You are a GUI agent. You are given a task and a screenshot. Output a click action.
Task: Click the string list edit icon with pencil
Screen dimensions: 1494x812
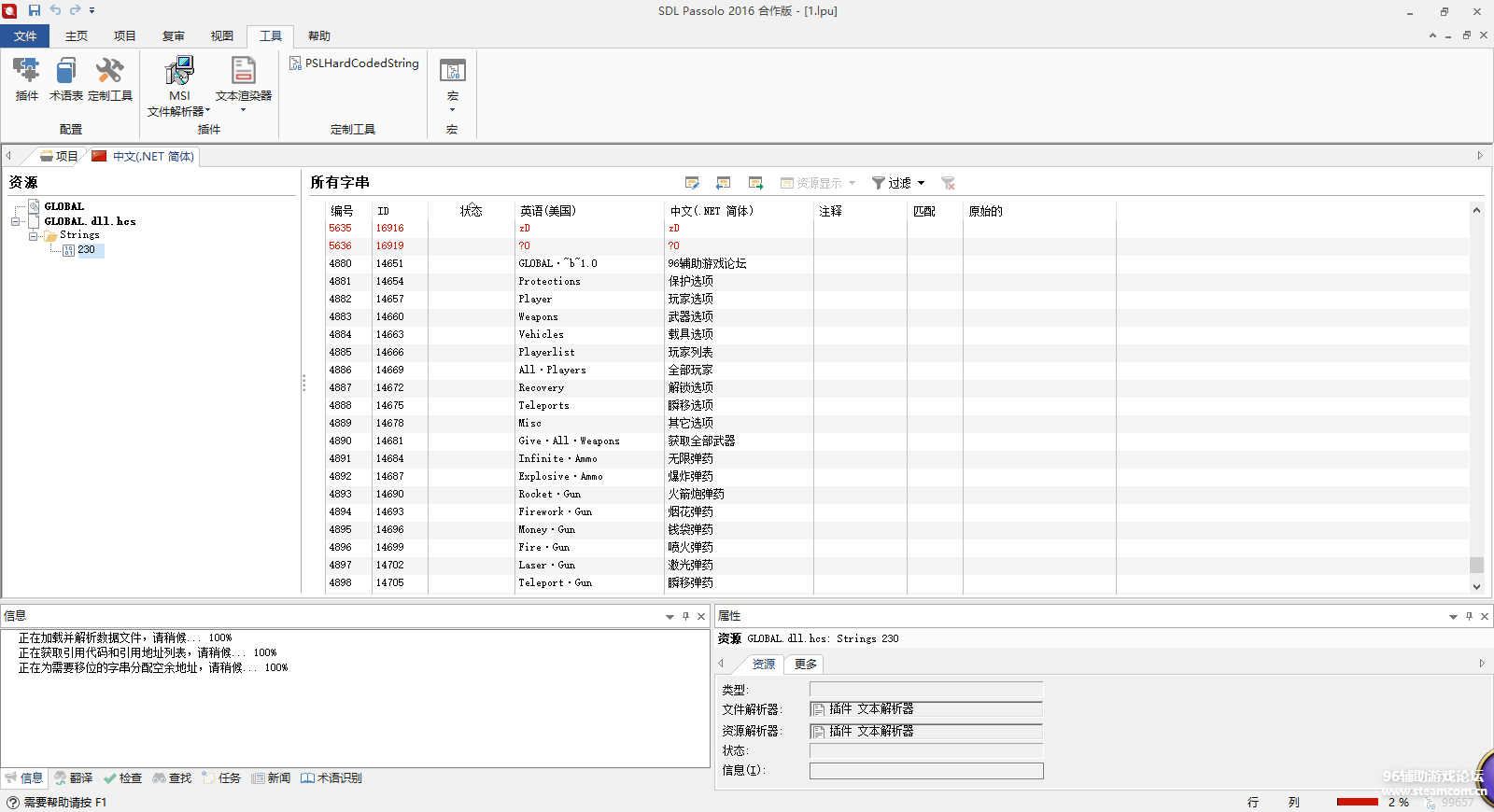pos(692,183)
